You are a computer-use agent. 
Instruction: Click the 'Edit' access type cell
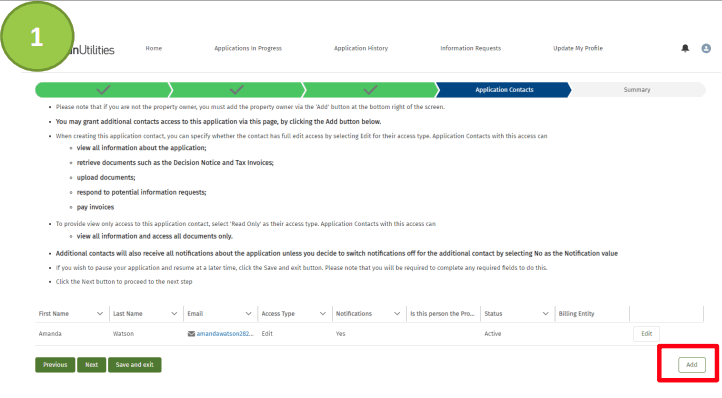click(267, 334)
